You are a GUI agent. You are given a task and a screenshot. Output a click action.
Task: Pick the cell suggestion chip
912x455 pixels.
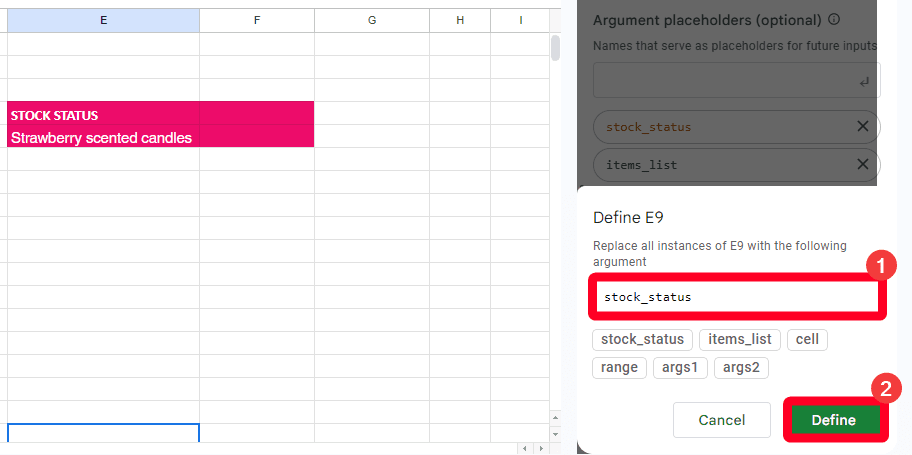pos(807,339)
